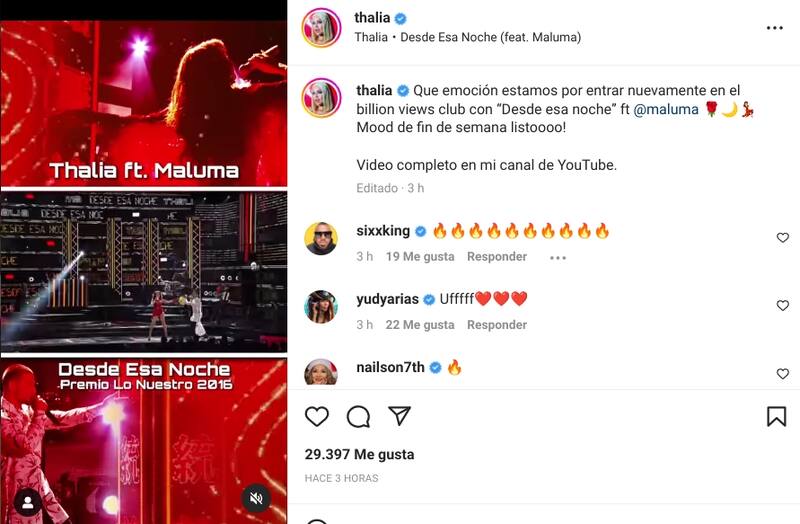Open the nailson7th username link
The width and height of the screenshot is (800, 524).
point(390,367)
